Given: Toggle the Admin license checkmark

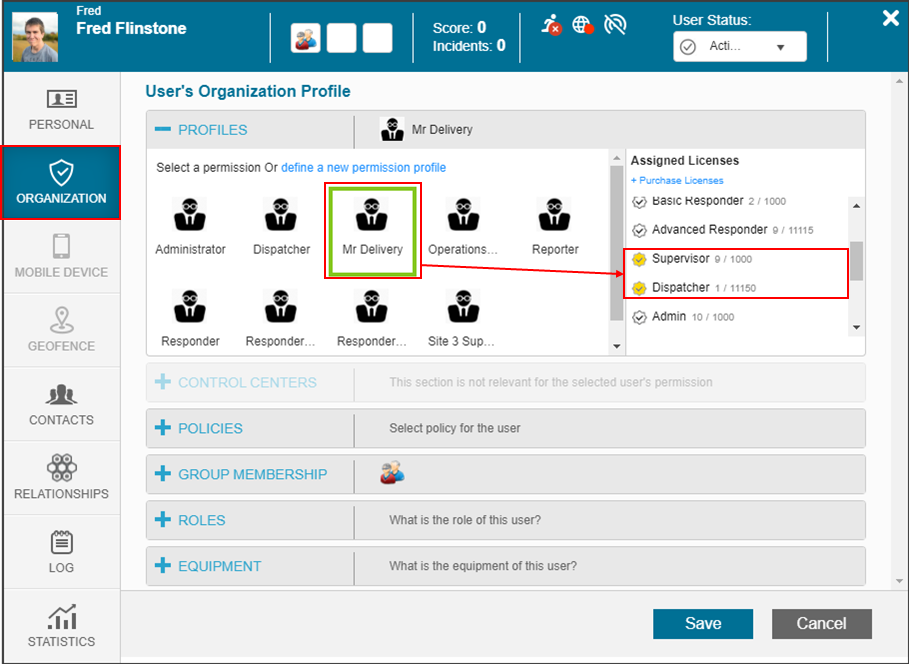Looking at the screenshot, I should coord(640,317).
